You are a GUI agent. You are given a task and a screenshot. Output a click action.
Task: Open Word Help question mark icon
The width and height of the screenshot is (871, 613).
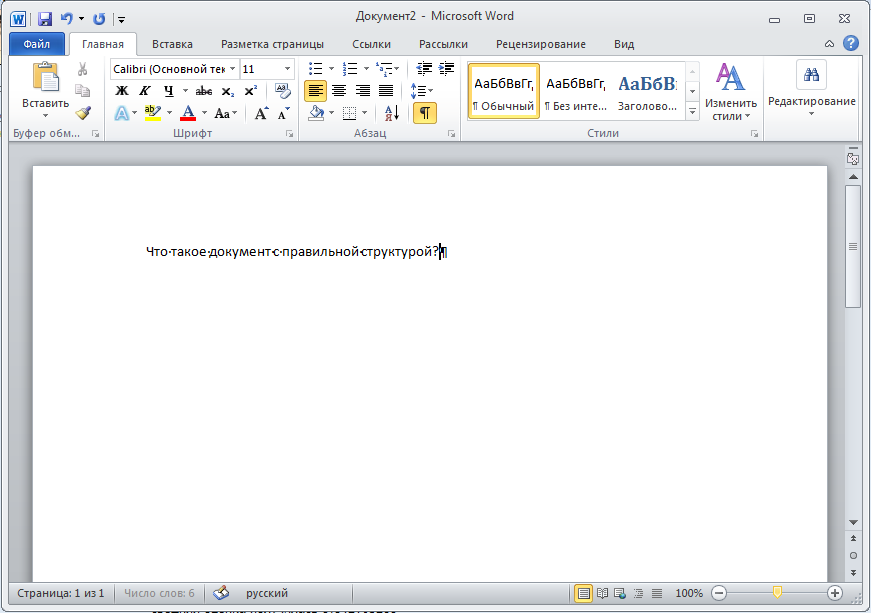coord(851,44)
